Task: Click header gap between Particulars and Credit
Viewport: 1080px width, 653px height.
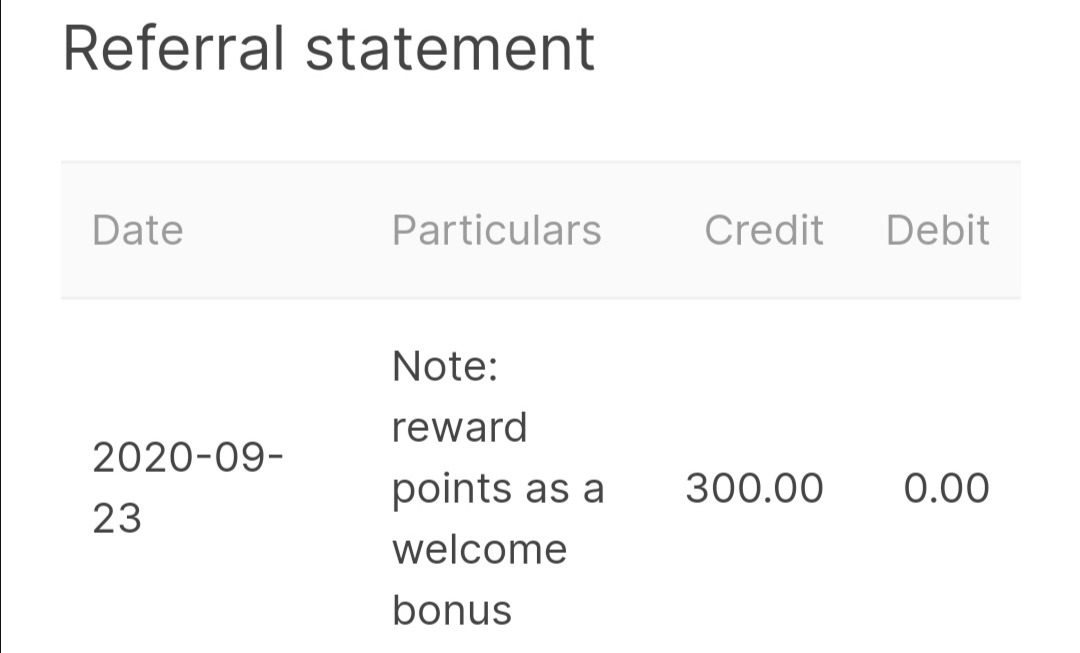Action: 653,230
